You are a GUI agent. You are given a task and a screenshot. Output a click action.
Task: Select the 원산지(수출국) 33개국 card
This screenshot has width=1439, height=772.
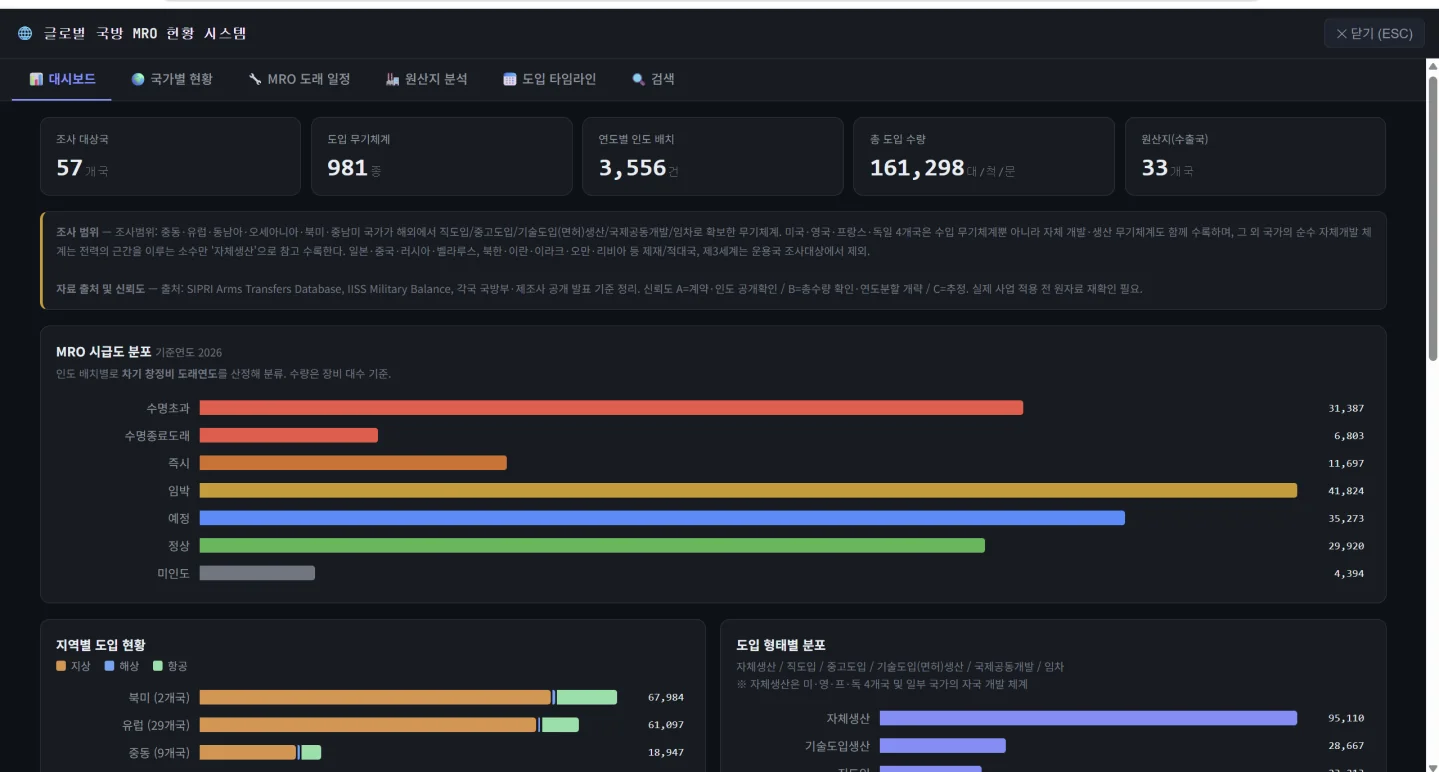click(1255, 156)
